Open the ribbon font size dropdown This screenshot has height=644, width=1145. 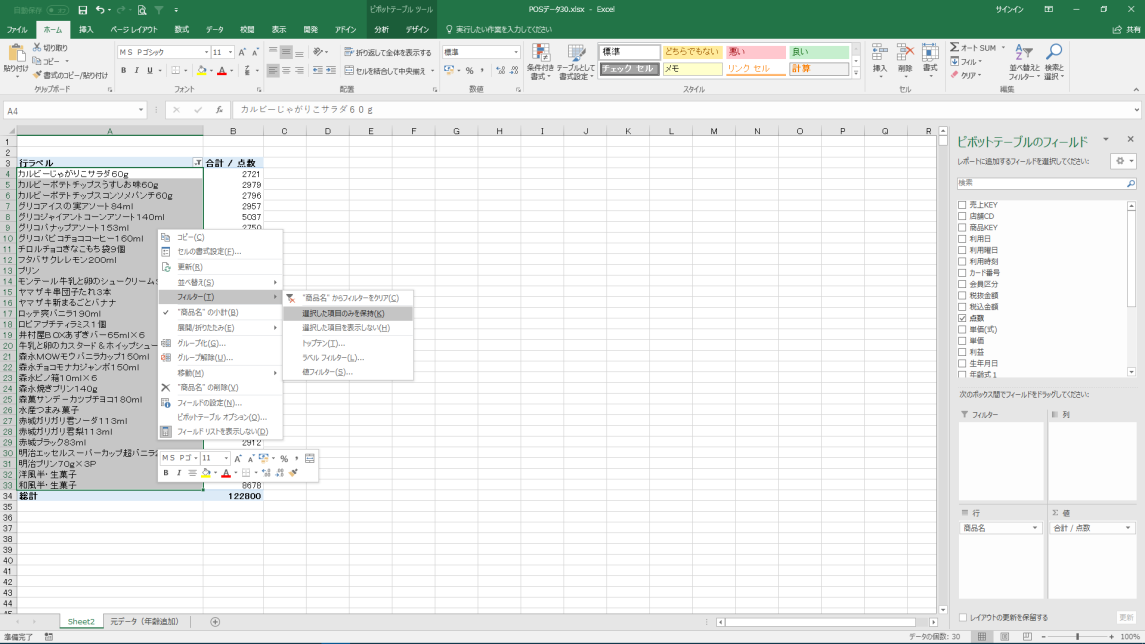[230, 53]
